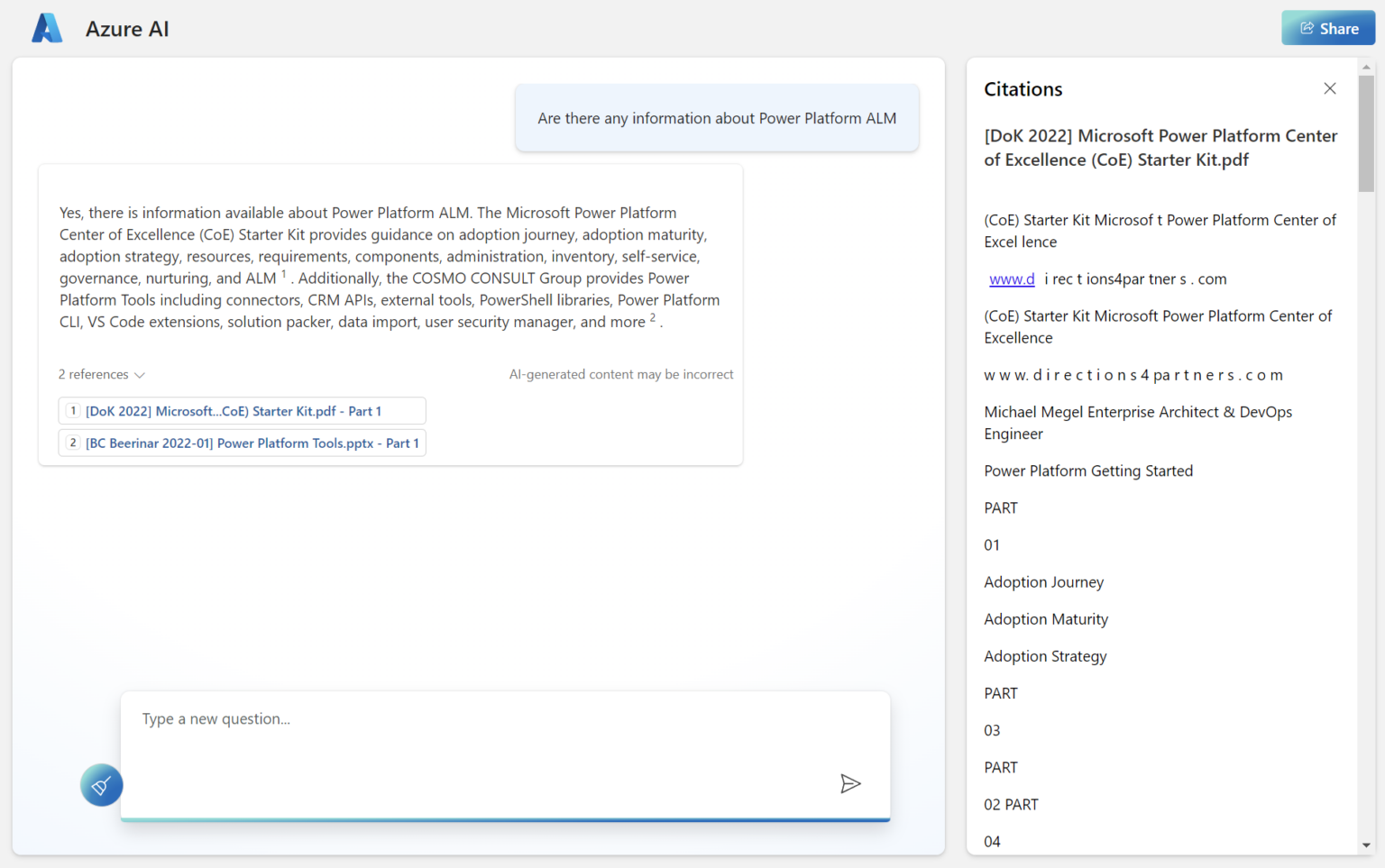Open '[DoK 2022] Microsoft...CoE) Starter Kit.pdf - Part 1'
Viewport: 1385px width, 868px height.
click(234, 410)
